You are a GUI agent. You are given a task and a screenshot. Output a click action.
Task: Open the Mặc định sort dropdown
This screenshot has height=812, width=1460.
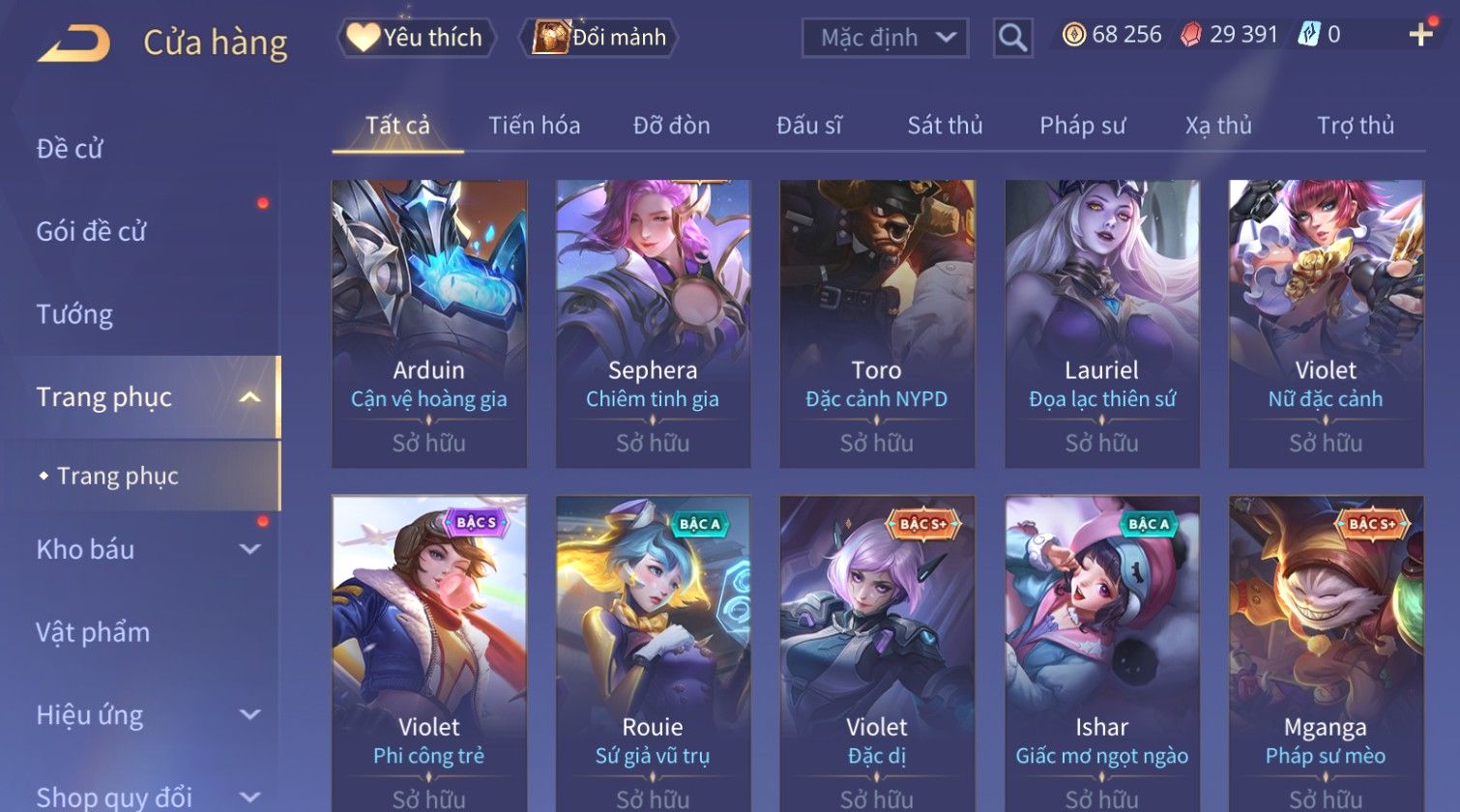885,38
